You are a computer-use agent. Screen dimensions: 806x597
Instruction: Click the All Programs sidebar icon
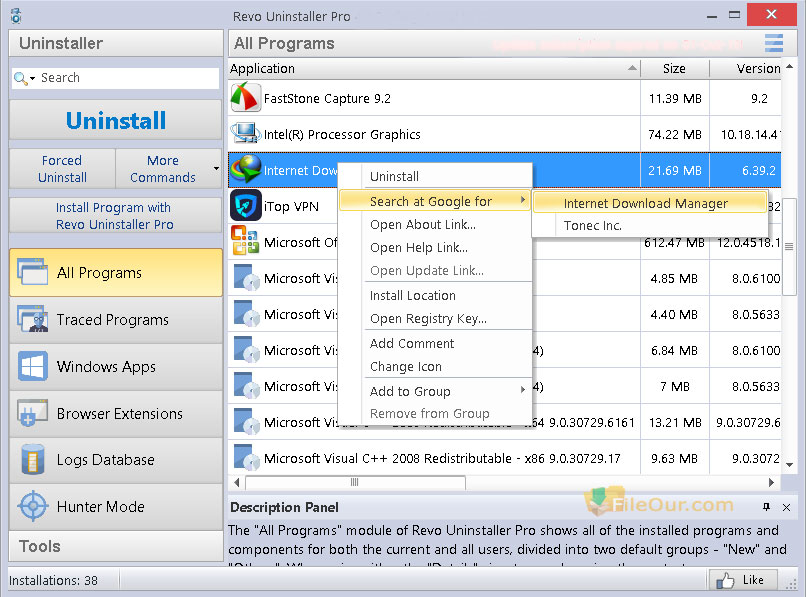32,272
